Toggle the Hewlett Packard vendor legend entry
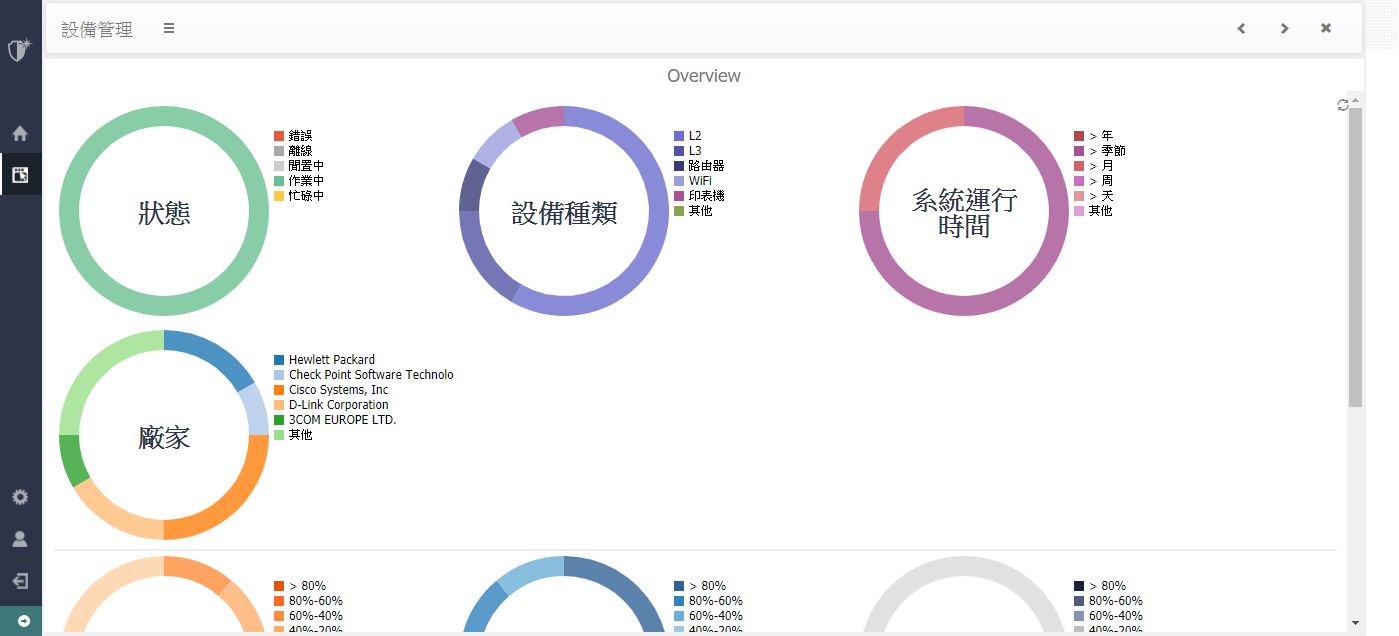The height and width of the screenshot is (636, 1399). pos(331,360)
